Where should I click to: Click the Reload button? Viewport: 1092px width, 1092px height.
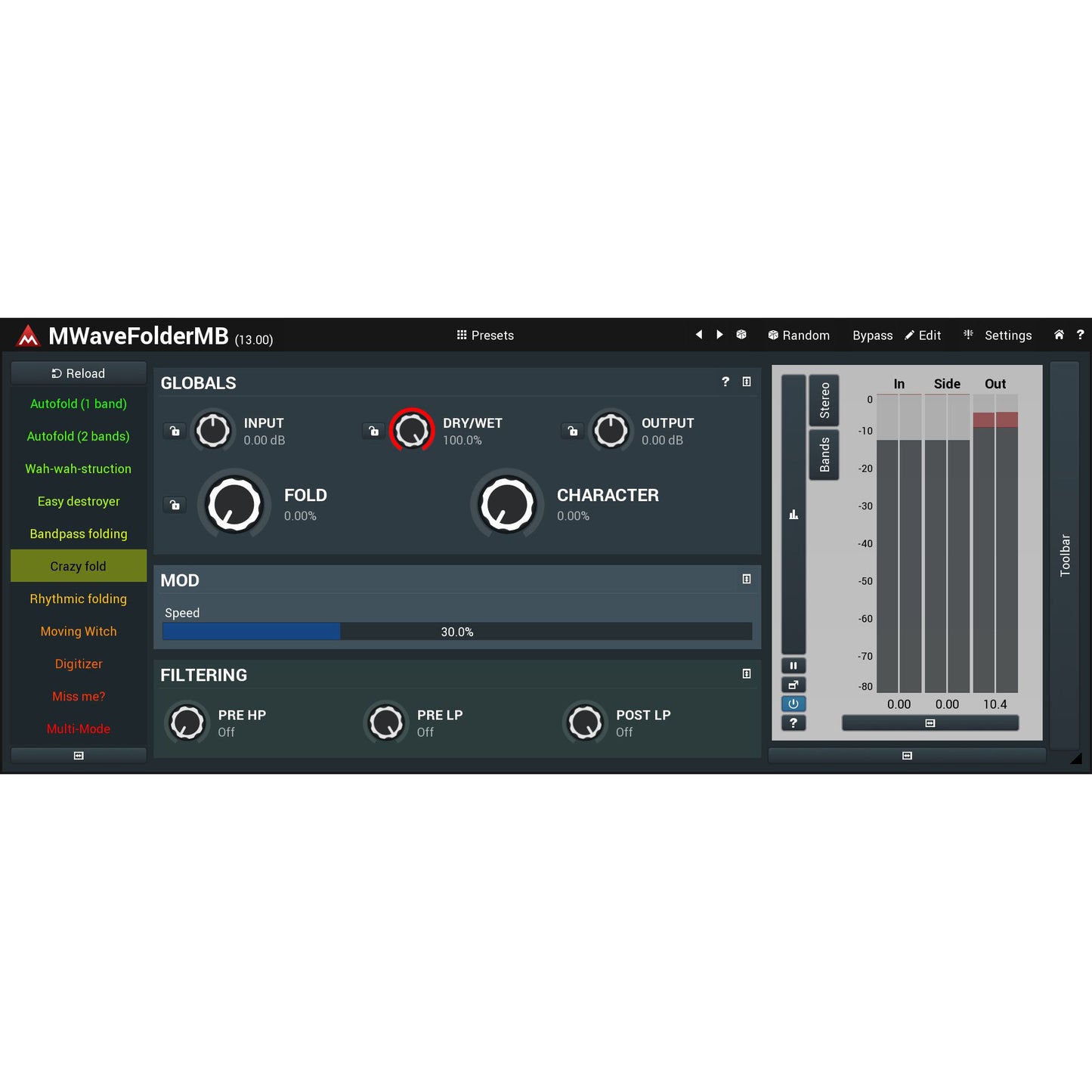coord(79,373)
